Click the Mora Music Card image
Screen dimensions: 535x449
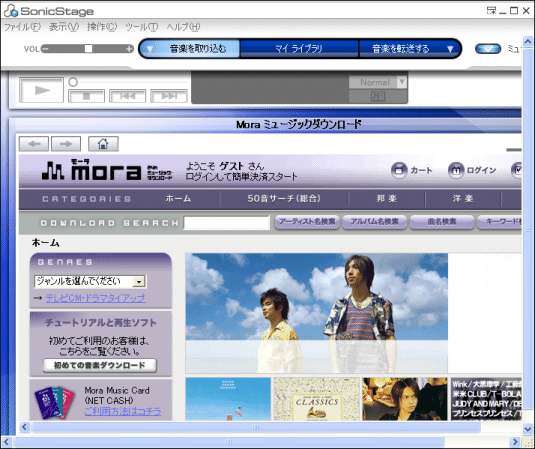point(55,403)
